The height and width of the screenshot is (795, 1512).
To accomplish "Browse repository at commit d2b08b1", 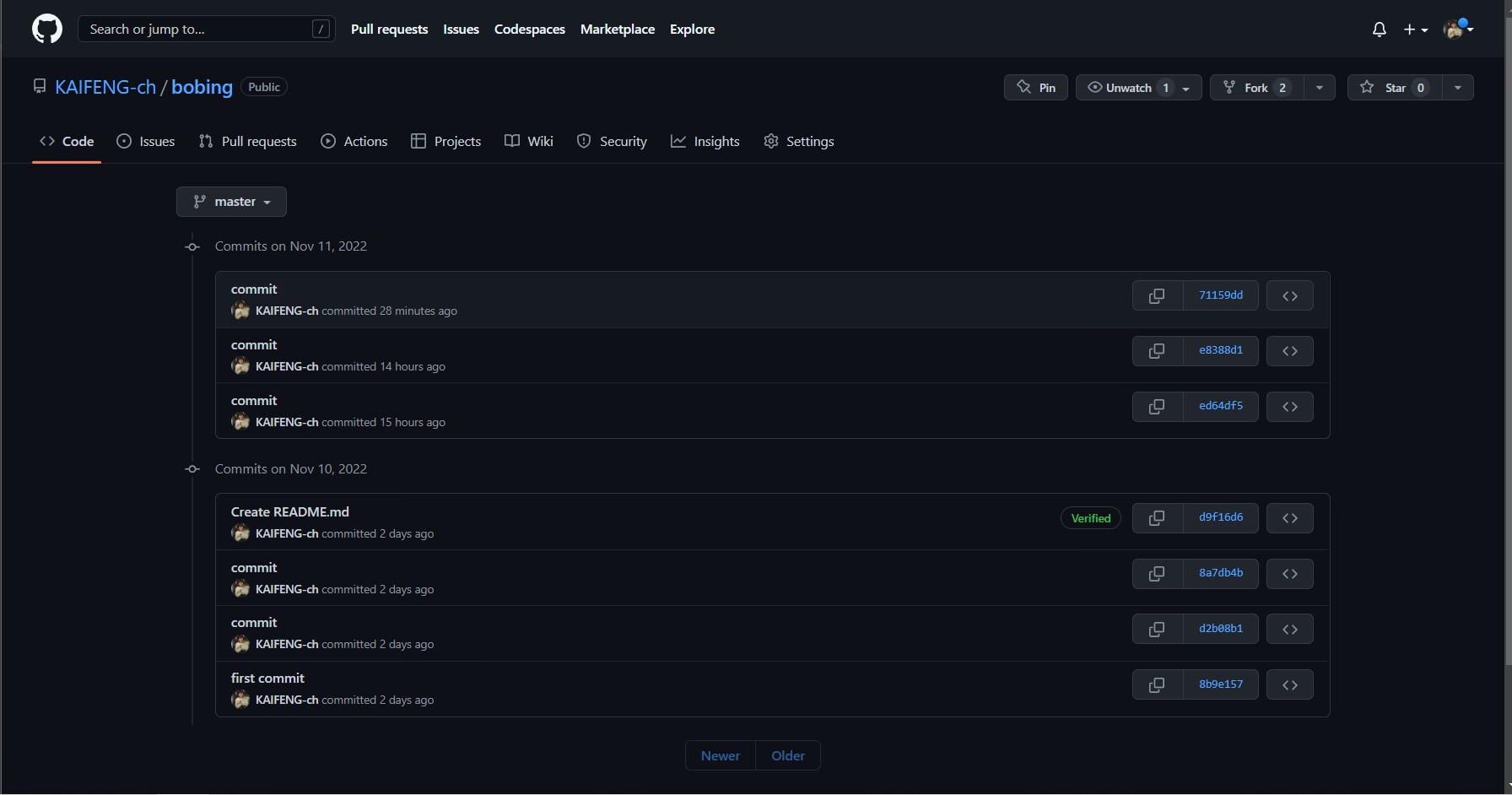I will [x=1290, y=629].
